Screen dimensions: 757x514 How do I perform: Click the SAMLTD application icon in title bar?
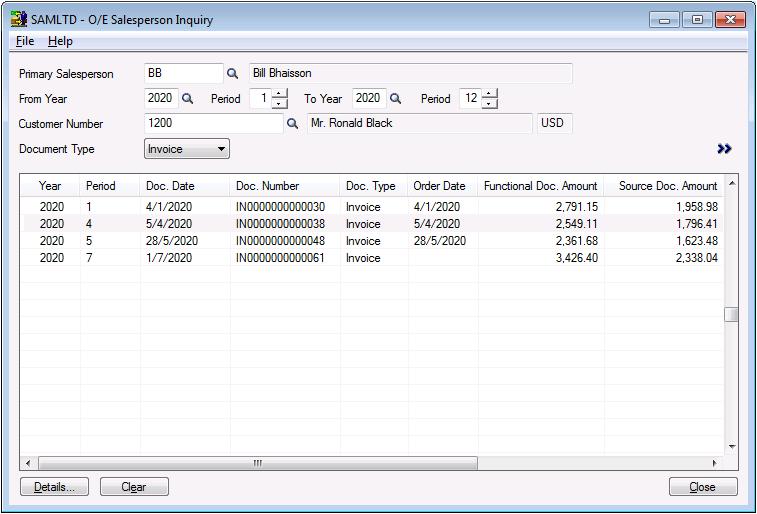[x=18, y=19]
